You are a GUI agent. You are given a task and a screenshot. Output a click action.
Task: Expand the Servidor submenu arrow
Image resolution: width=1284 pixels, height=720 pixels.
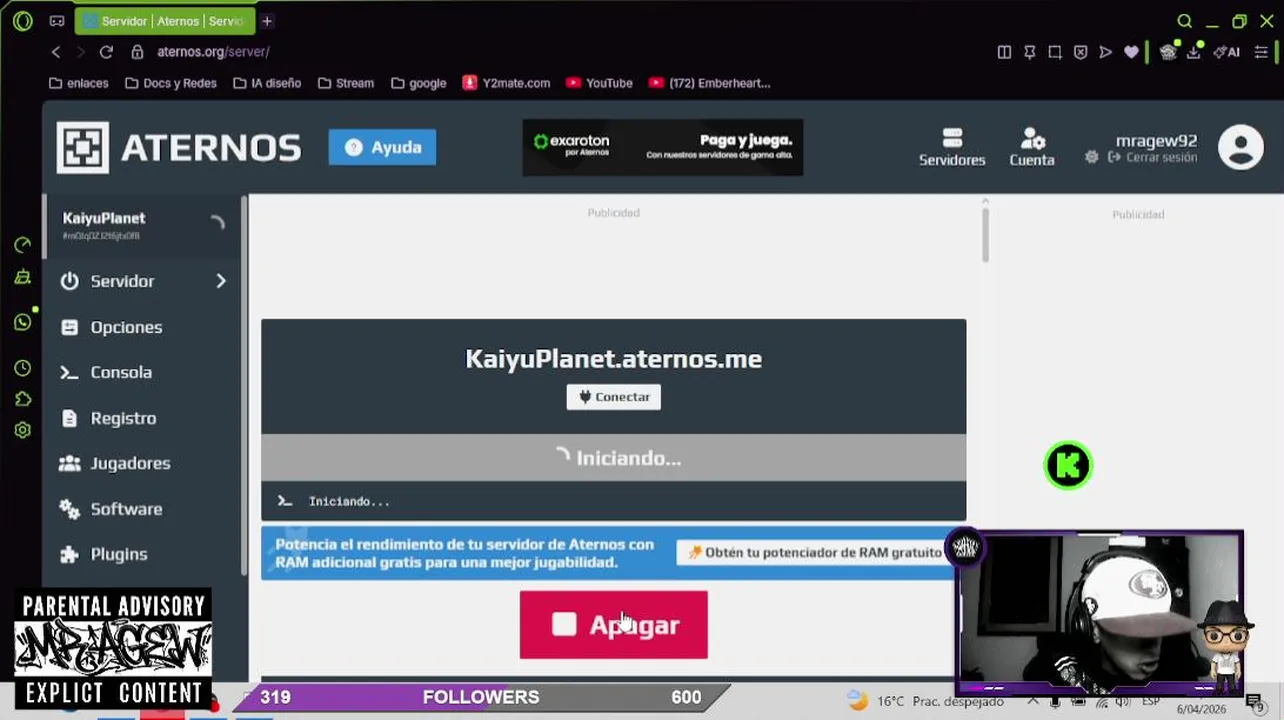point(221,281)
